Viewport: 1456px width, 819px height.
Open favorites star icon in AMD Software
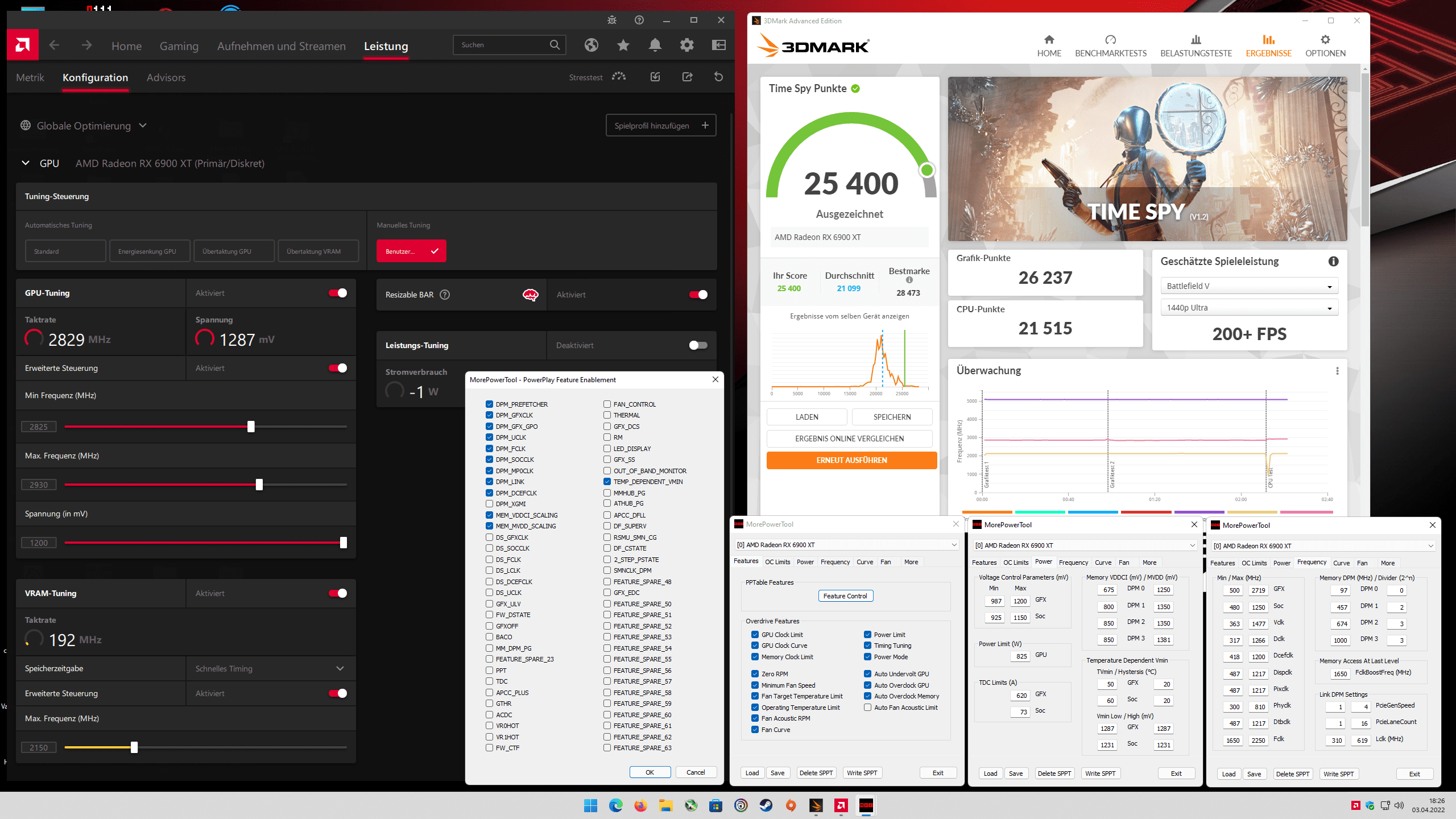tap(623, 45)
